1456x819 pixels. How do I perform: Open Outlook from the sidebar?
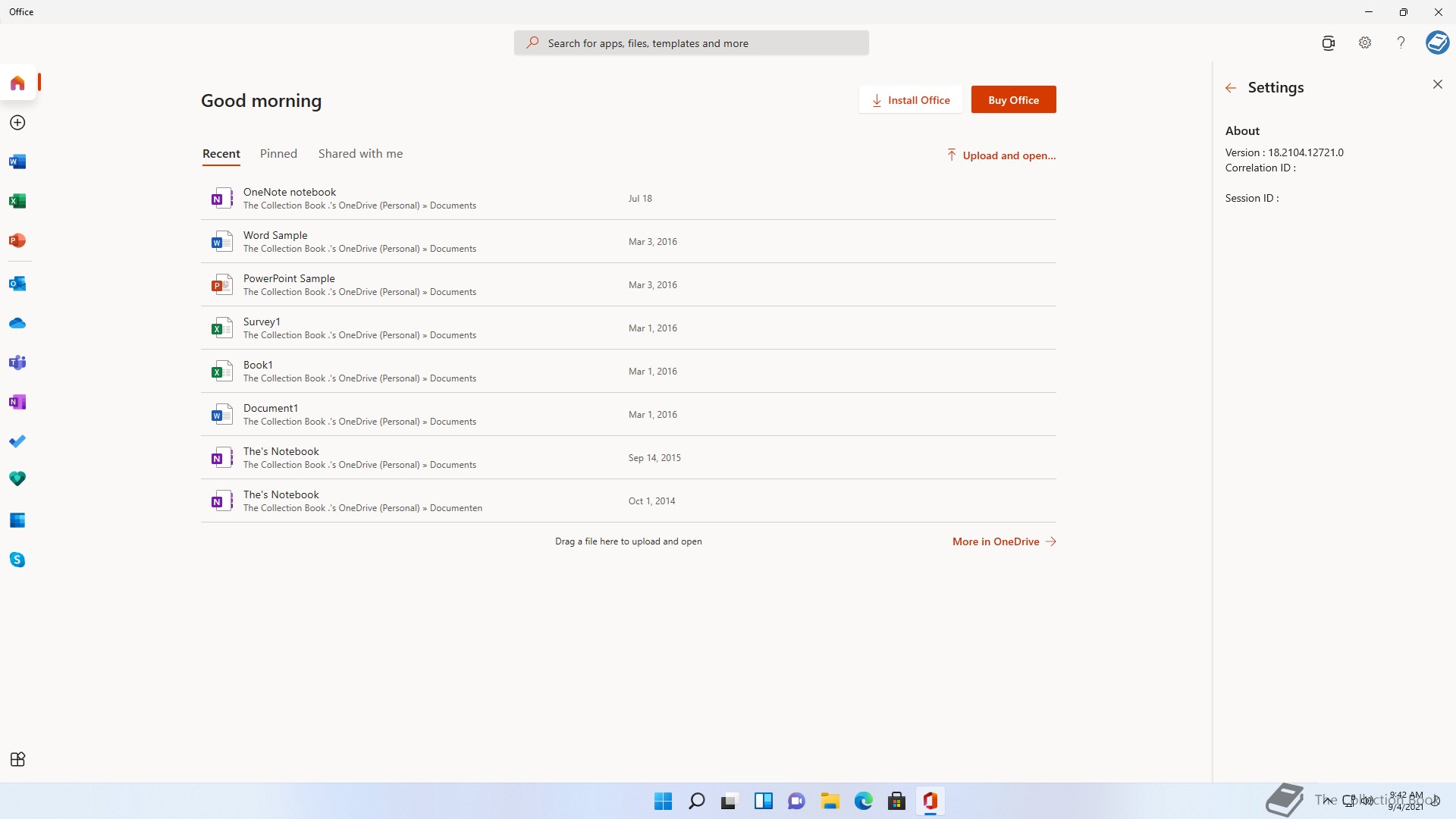[17, 284]
